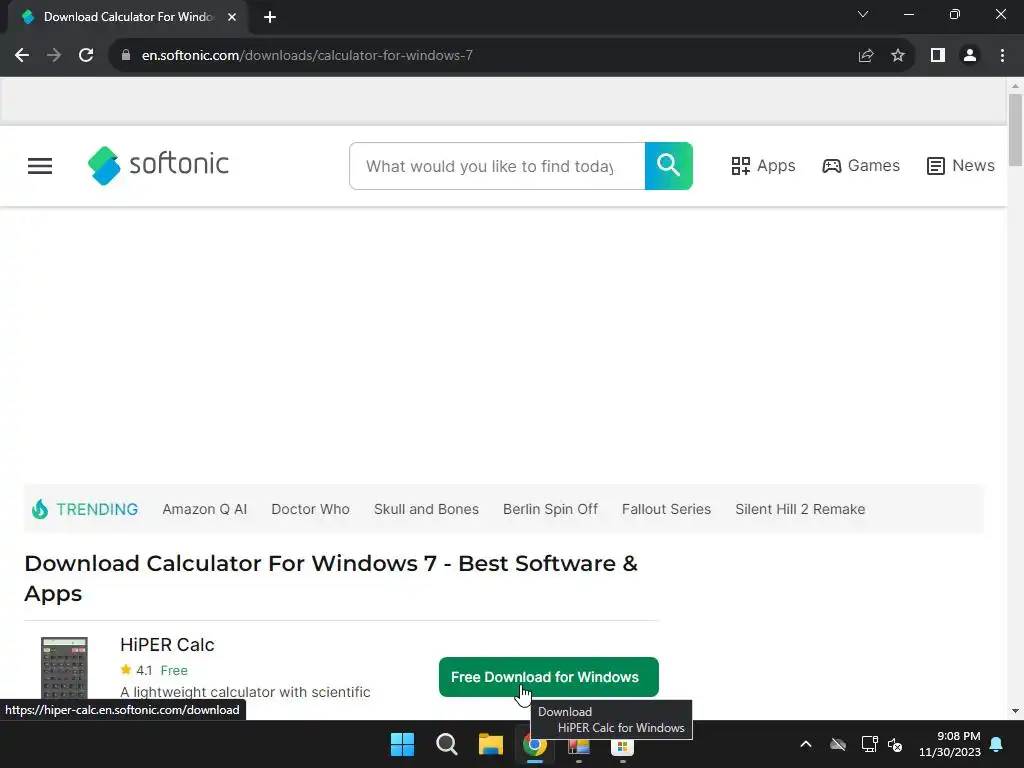This screenshot has height=768, width=1024.
Task: Open the Berlin Spin Off trending link
Action: tap(550, 509)
